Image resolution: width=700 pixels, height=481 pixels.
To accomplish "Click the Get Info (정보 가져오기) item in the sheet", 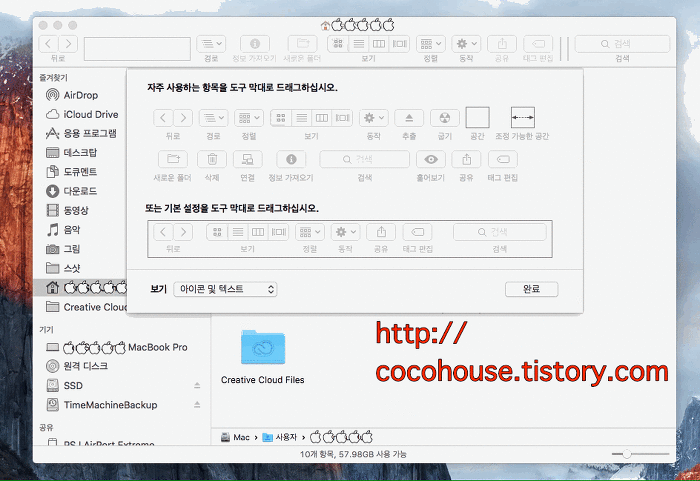I will [291, 159].
